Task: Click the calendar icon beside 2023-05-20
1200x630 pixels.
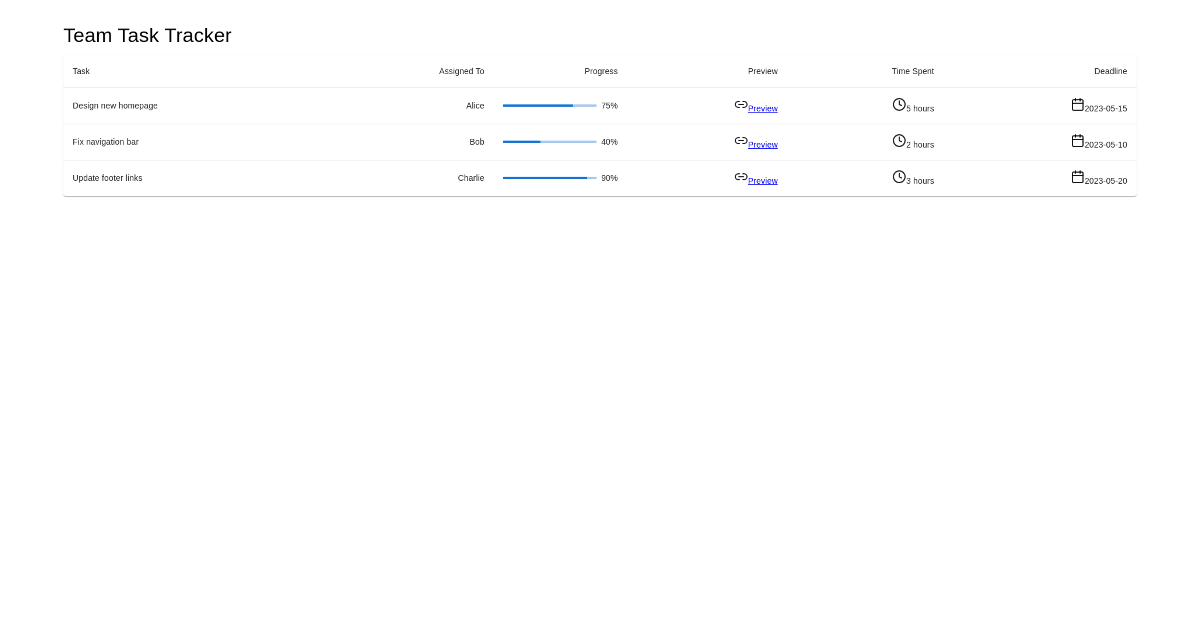Action: (1077, 175)
